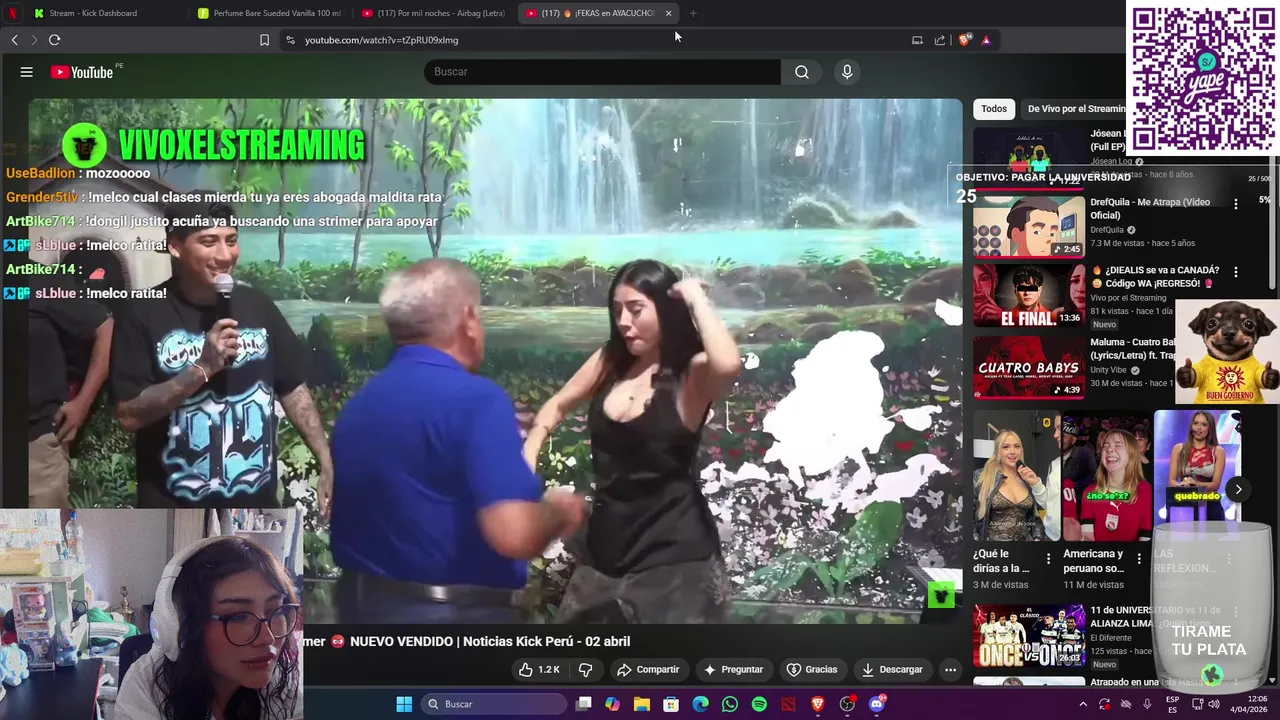Open the video title NUEVO VENDIDO link
The image size is (1280, 720).
(x=467, y=641)
